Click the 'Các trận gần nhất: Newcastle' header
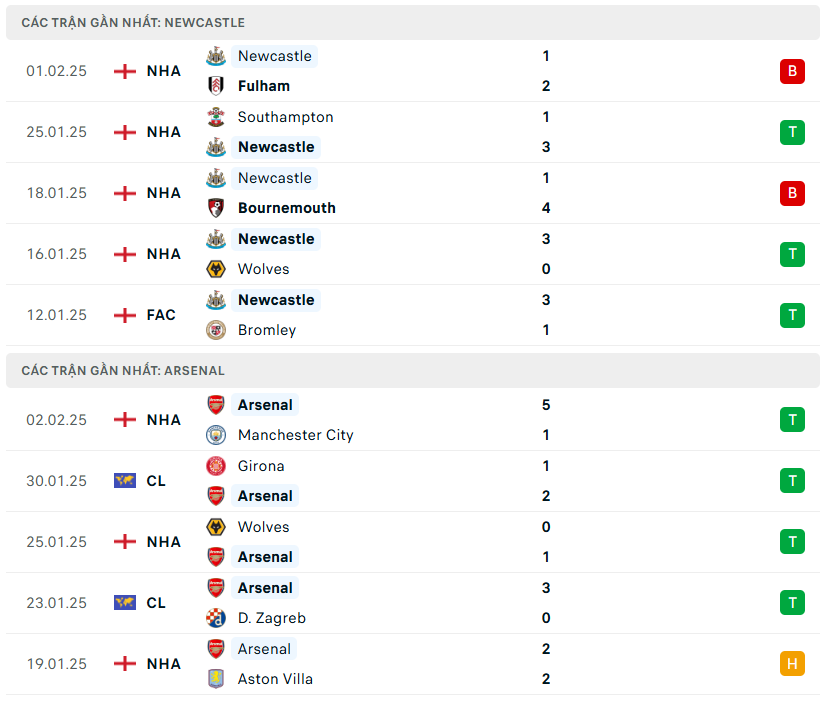This screenshot has height=708, width=826. [133, 22]
